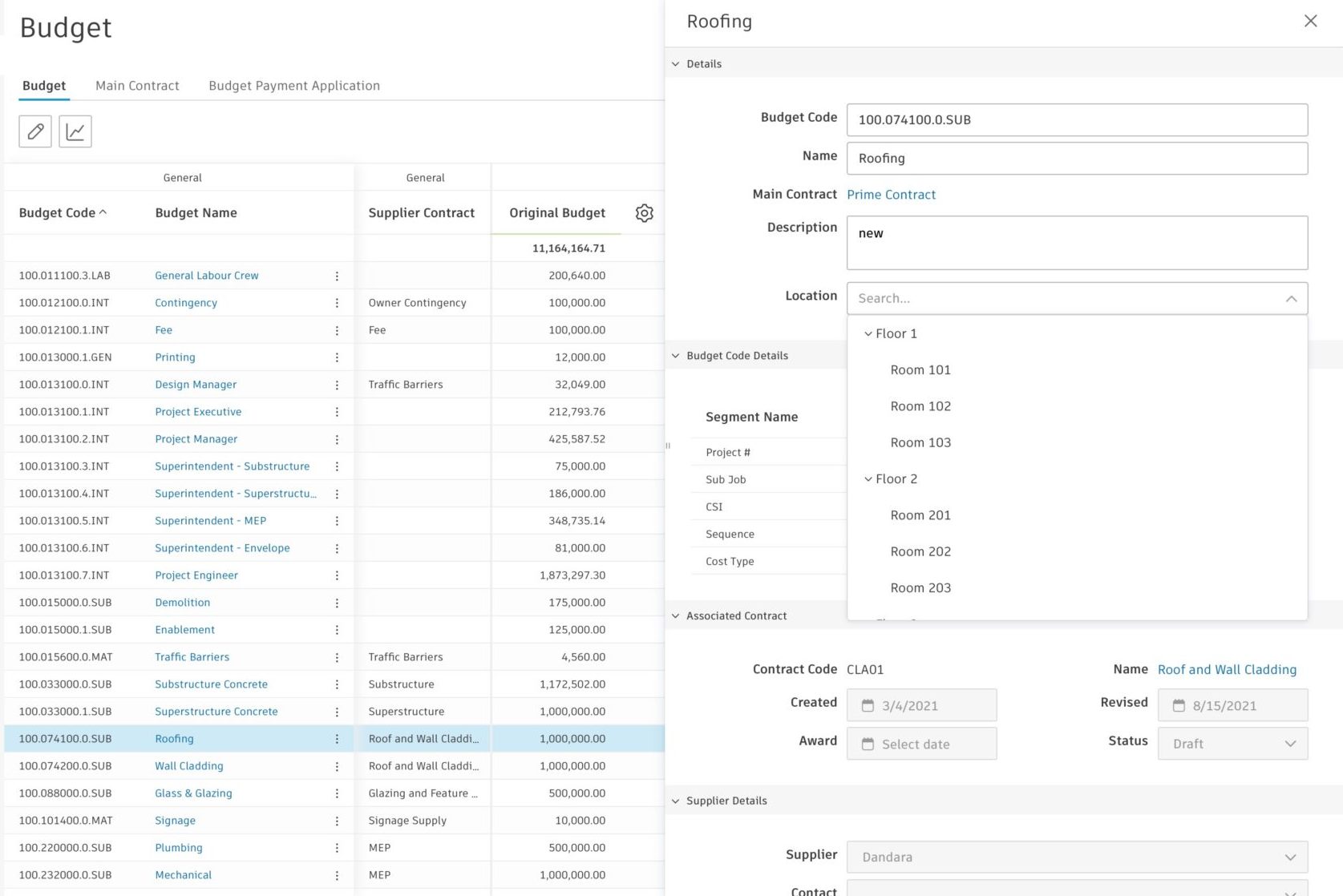Click the Supplier Contract column header
Viewport: 1343px width, 896px height.
[x=422, y=212]
